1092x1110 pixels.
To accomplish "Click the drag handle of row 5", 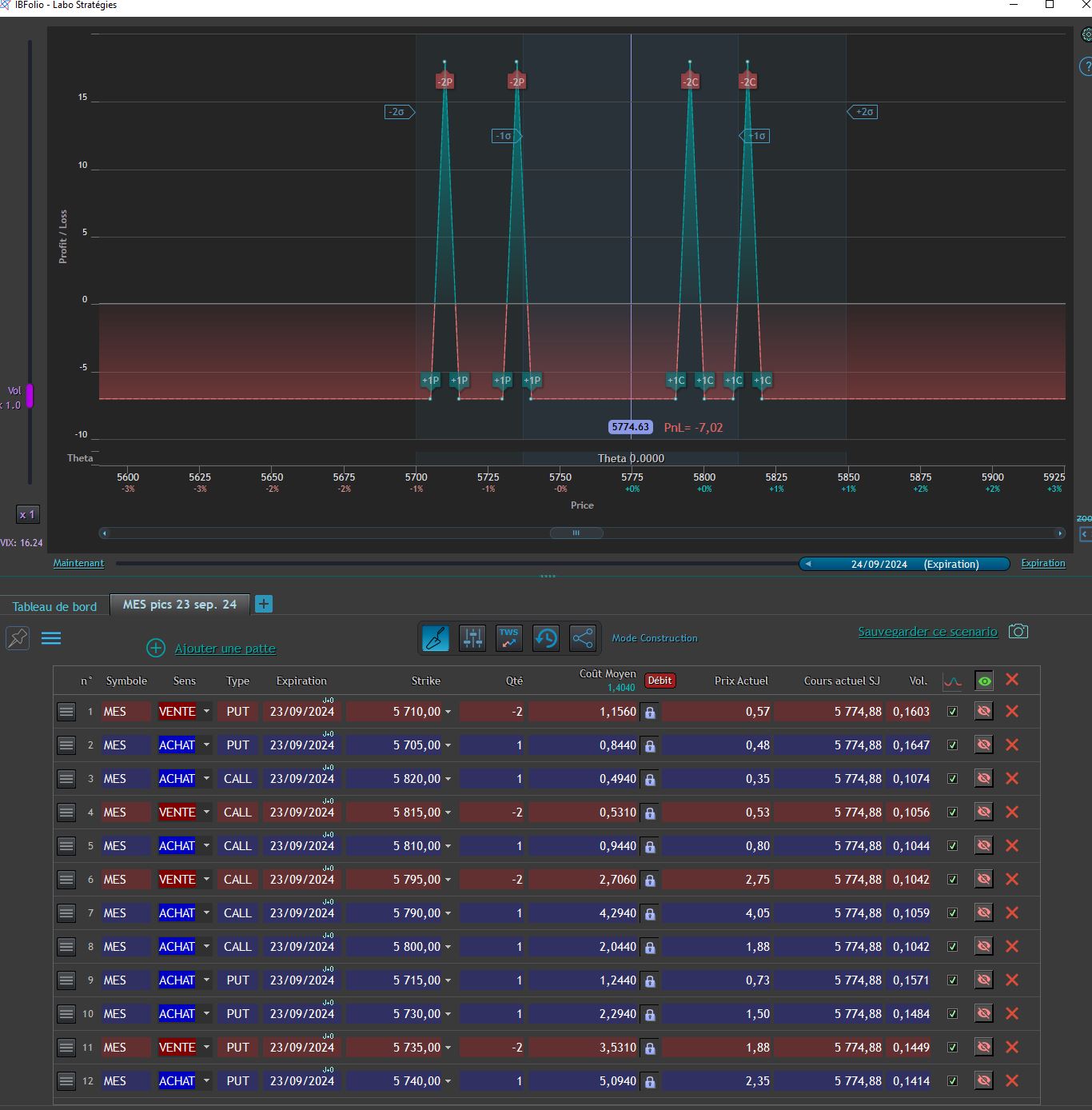I will click(x=66, y=845).
